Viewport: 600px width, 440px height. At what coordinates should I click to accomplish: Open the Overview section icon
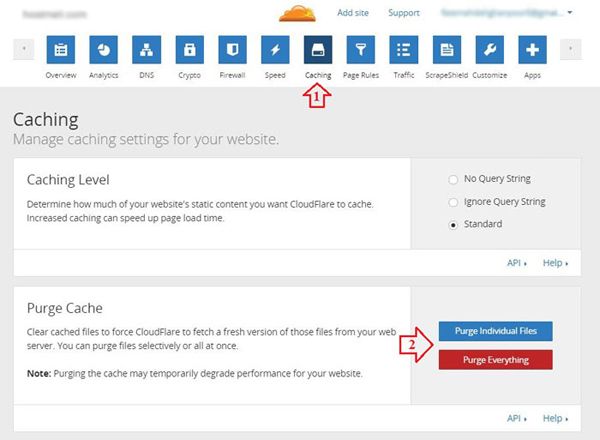(61, 50)
